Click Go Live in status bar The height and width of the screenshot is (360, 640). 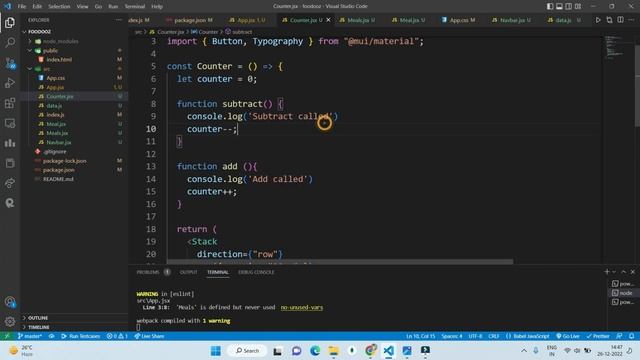(x=568, y=336)
